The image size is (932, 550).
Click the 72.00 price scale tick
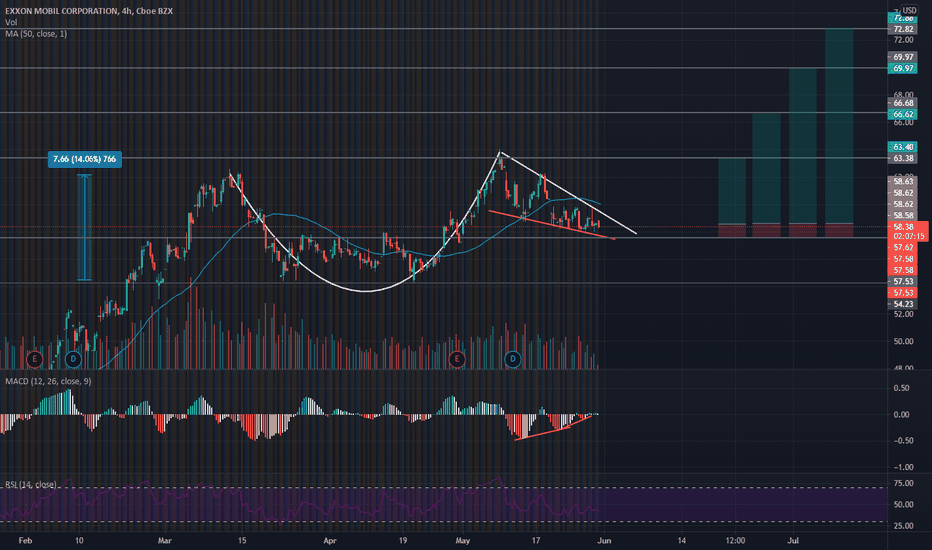pyautogui.click(x=903, y=40)
